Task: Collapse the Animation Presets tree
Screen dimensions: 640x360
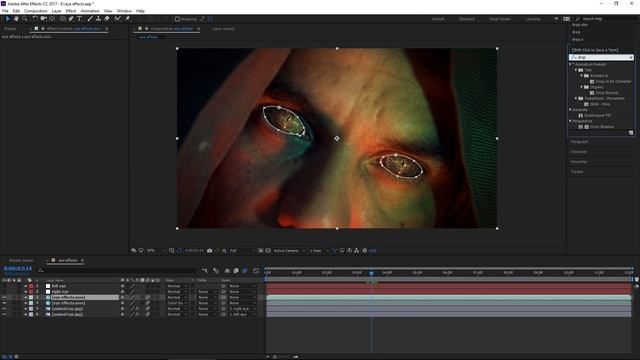Action: 571,64
